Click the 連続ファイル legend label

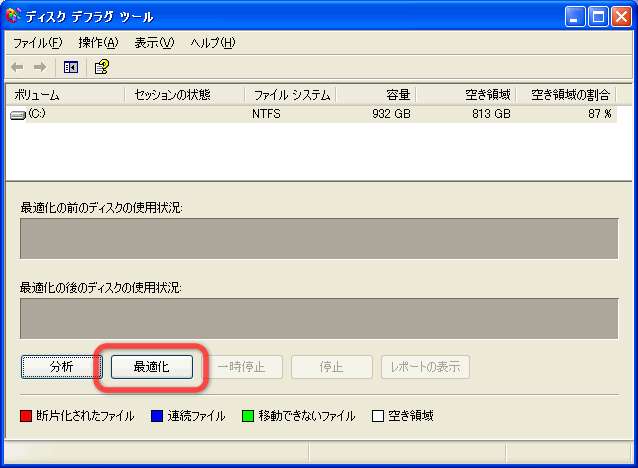coord(196,416)
